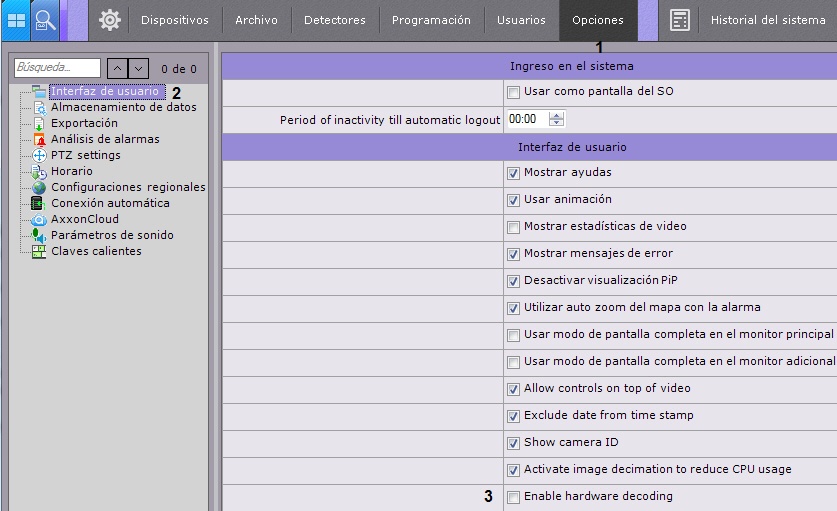
Task: Click the Análisis de alarmas icon
Action: 40,139
